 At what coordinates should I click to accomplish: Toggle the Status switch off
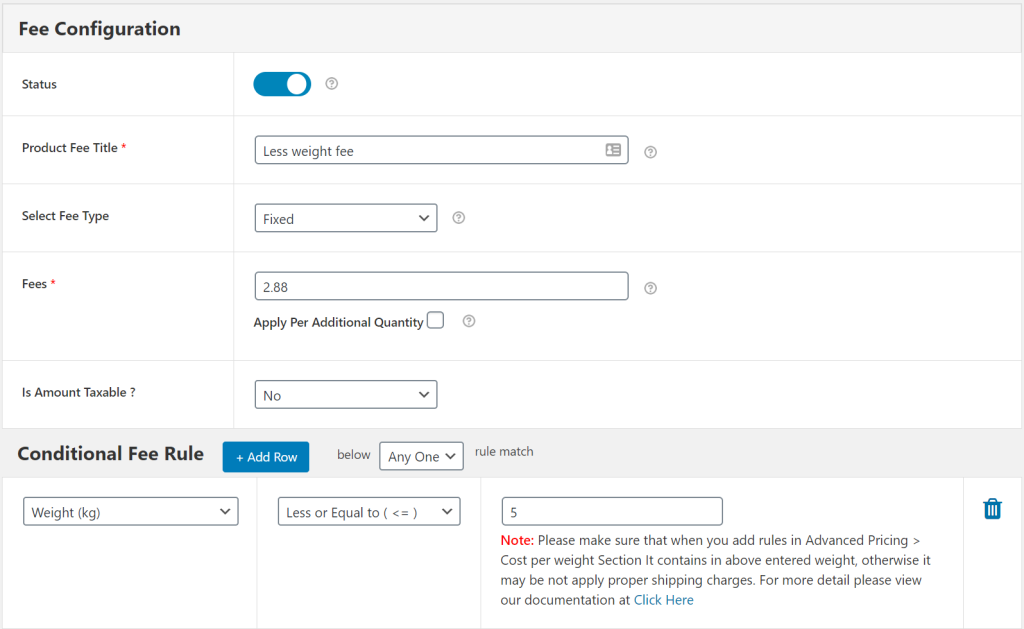[282, 84]
